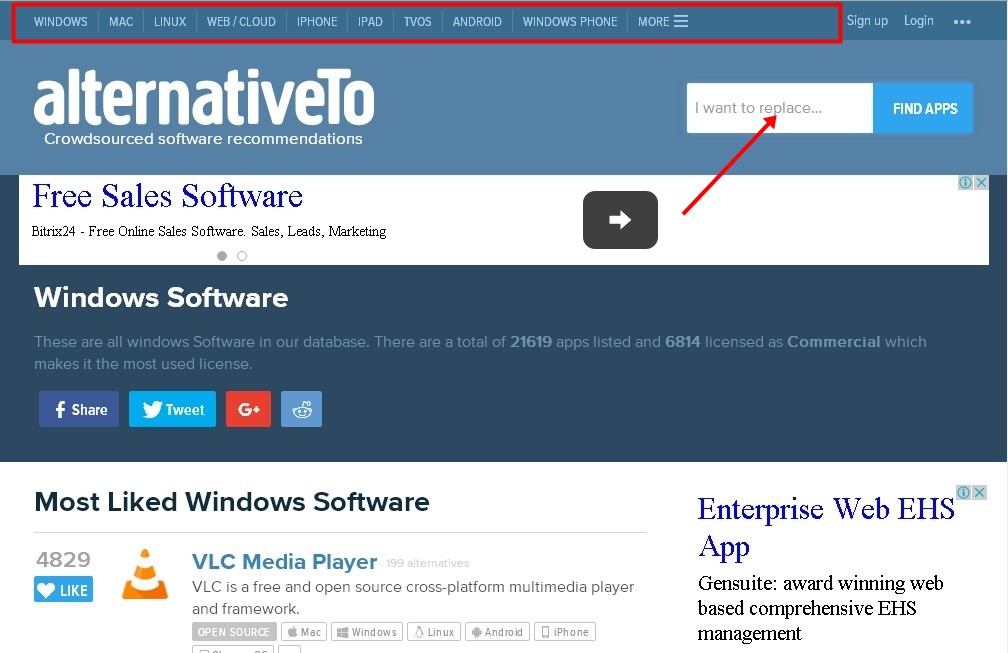
Task: Click the Find Apps button
Action: click(x=923, y=108)
